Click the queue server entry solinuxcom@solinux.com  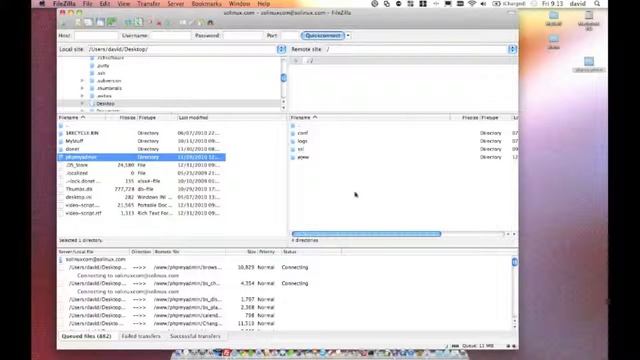(96, 260)
